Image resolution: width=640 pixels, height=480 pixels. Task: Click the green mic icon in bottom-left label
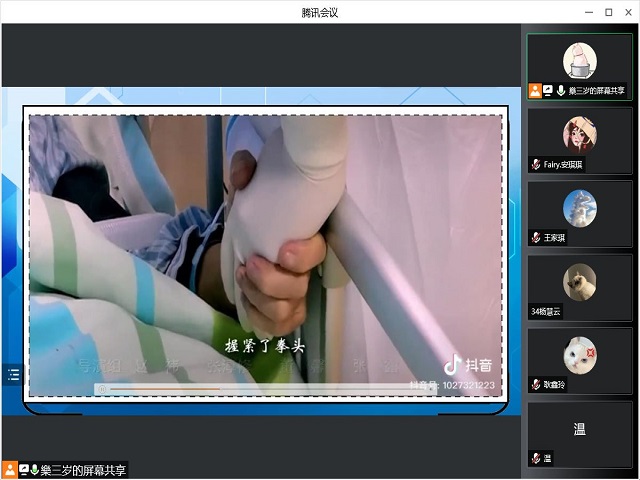tap(35, 469)
